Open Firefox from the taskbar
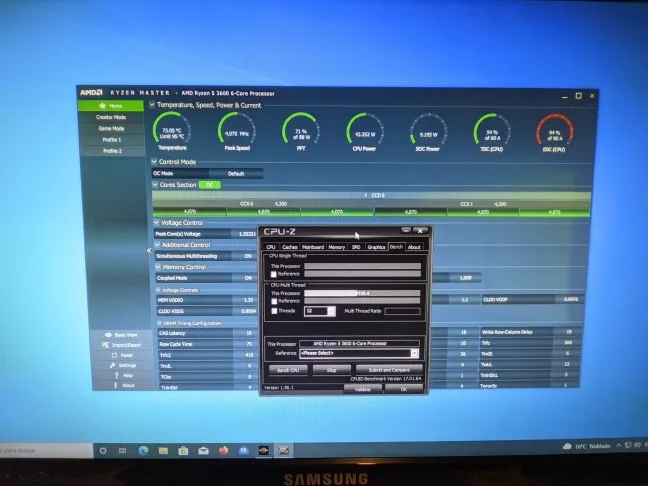Screen dimensions: 648x486 click(224, 450)
